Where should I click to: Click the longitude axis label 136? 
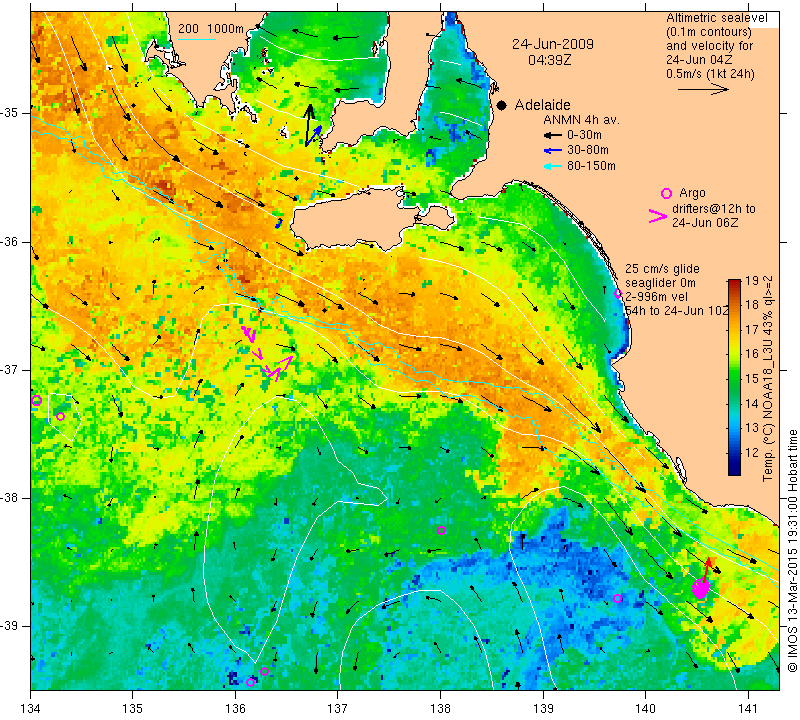point(235,709)
